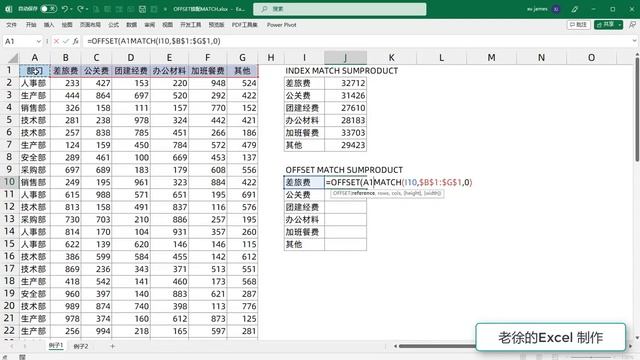Click cell F2 with value 948
This screenshot has height=360, width=640.
[x=208, y=83]
